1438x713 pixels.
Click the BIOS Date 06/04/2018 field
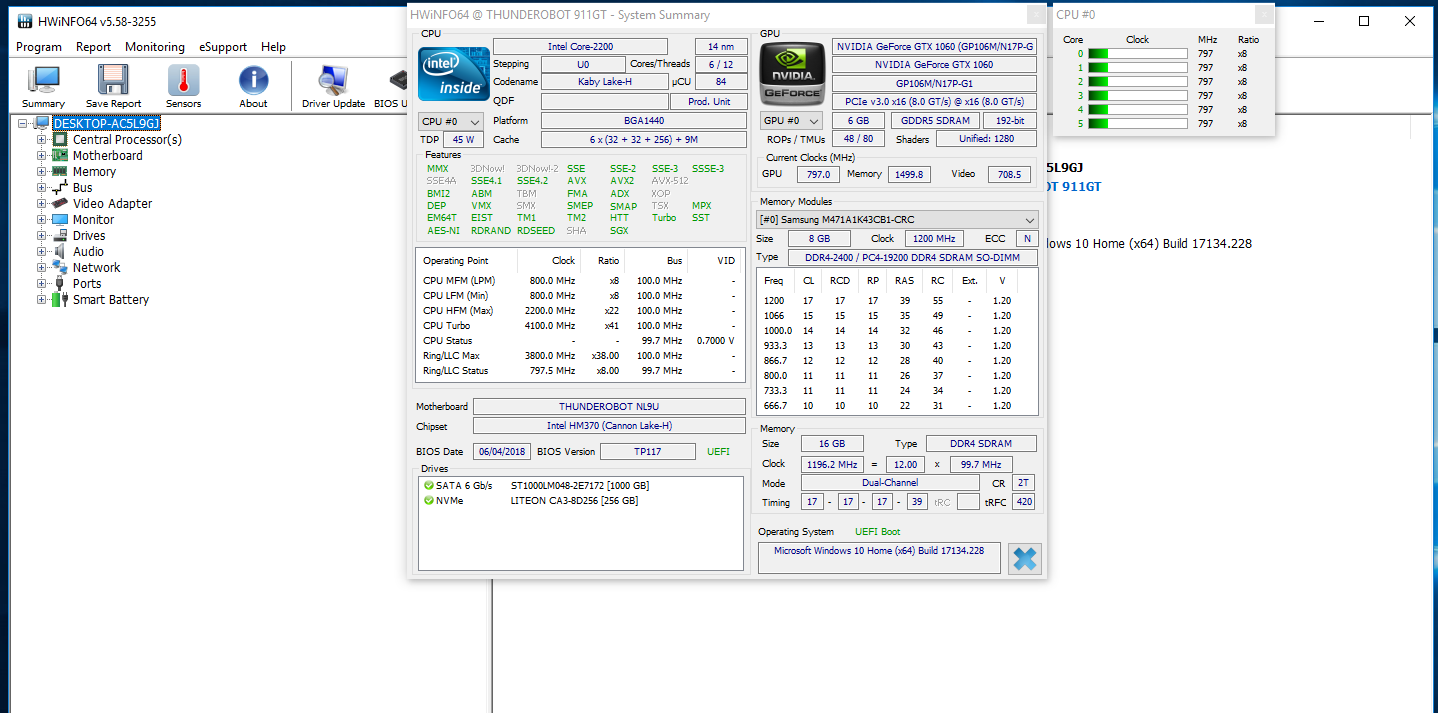(x=501, y=452)
